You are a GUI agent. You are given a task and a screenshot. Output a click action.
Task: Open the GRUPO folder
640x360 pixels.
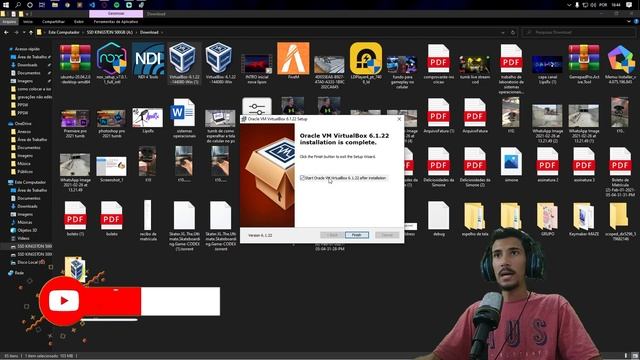(x=547, y=216)
